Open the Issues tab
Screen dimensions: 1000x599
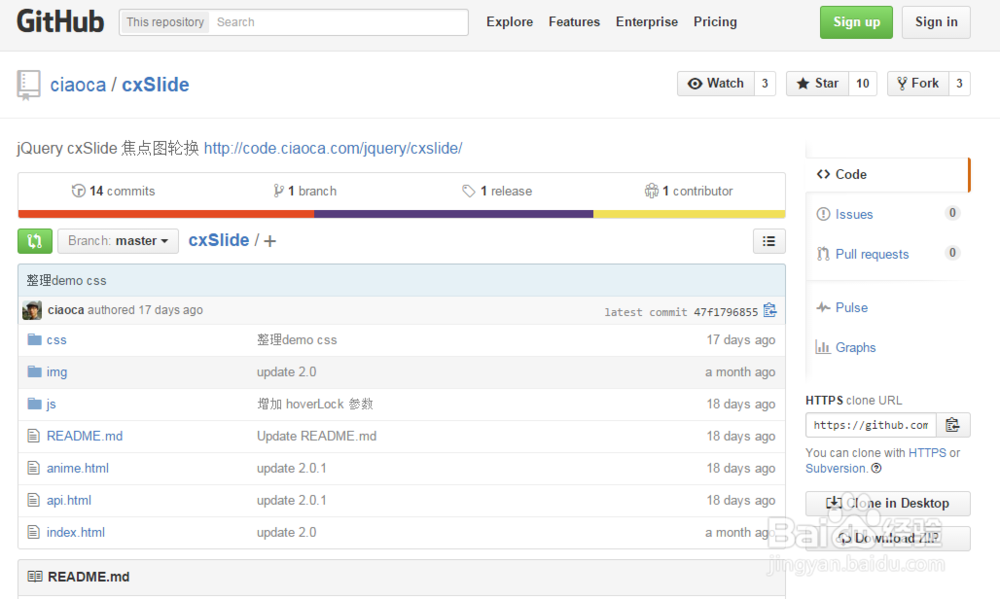click(854, 214)
